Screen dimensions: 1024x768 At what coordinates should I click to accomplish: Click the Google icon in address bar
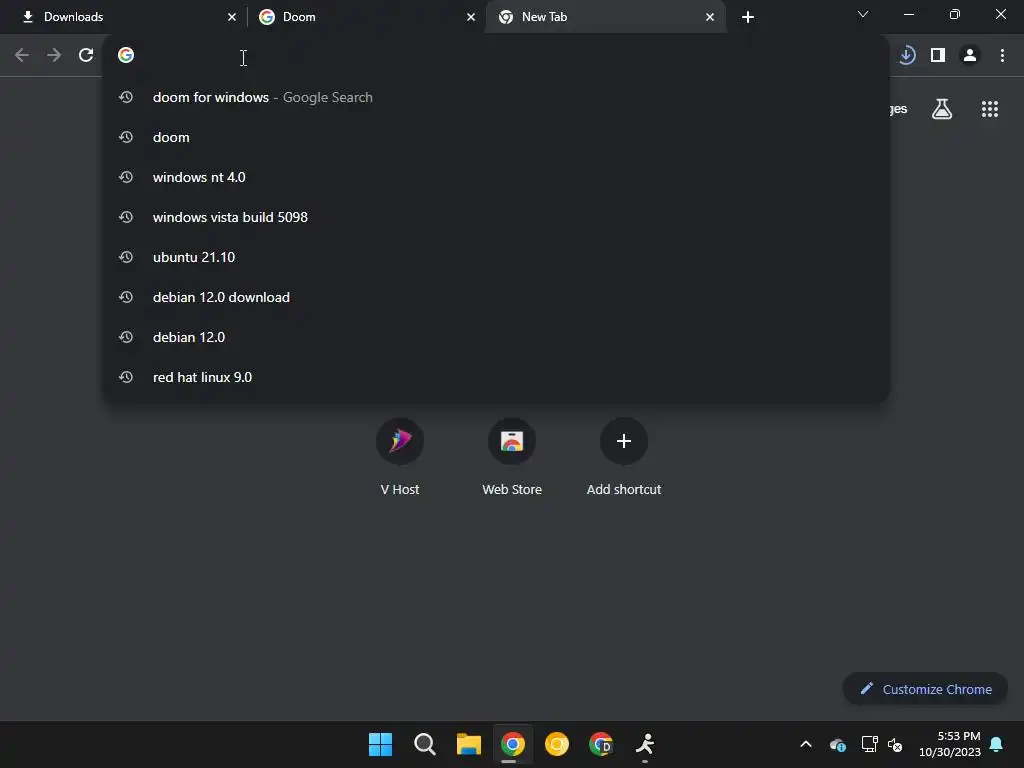click(x=126, y=56)
